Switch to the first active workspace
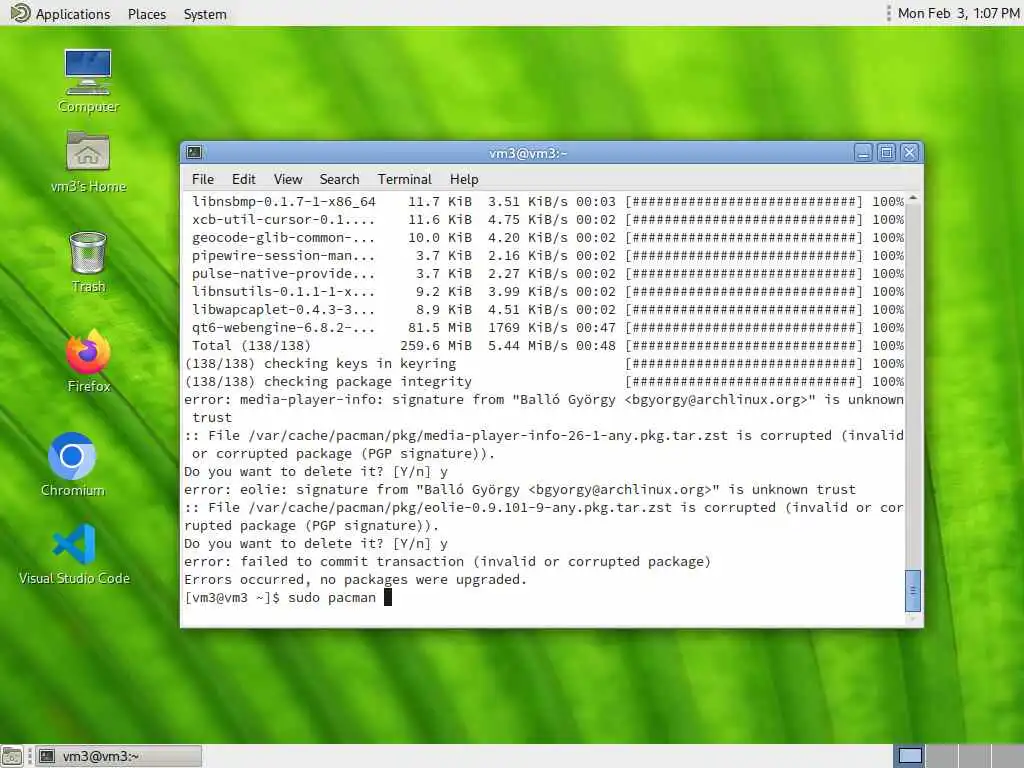The height and width of the screenshot is (768, 1024). (910, 756)
